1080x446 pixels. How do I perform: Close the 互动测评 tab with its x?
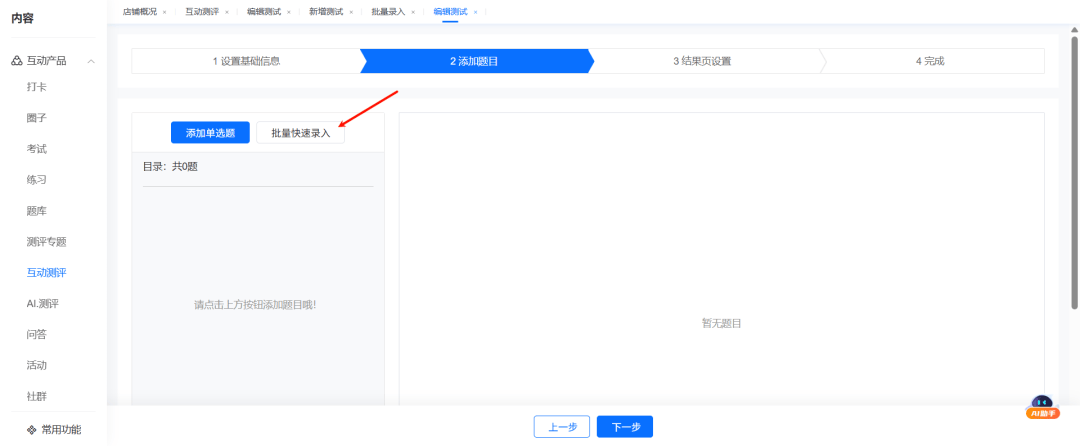point(226,12)
